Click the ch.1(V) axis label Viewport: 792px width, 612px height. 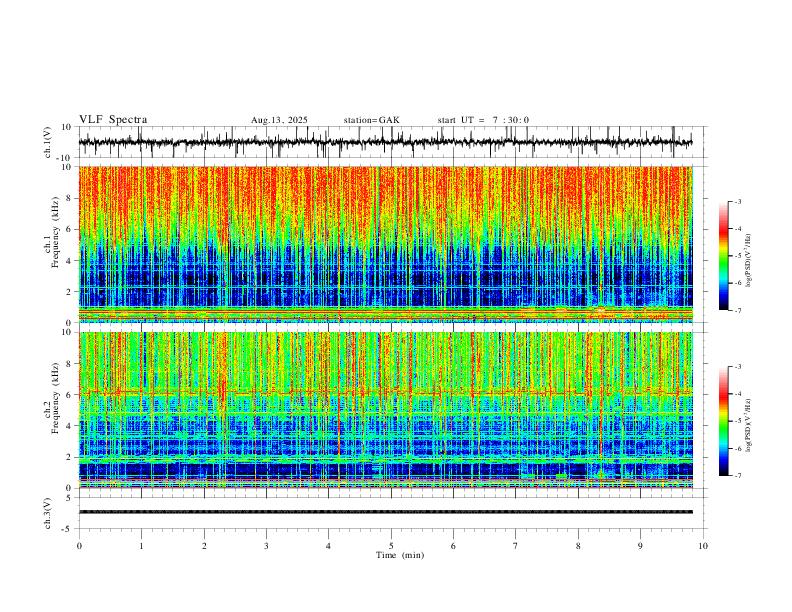(48, 142)
